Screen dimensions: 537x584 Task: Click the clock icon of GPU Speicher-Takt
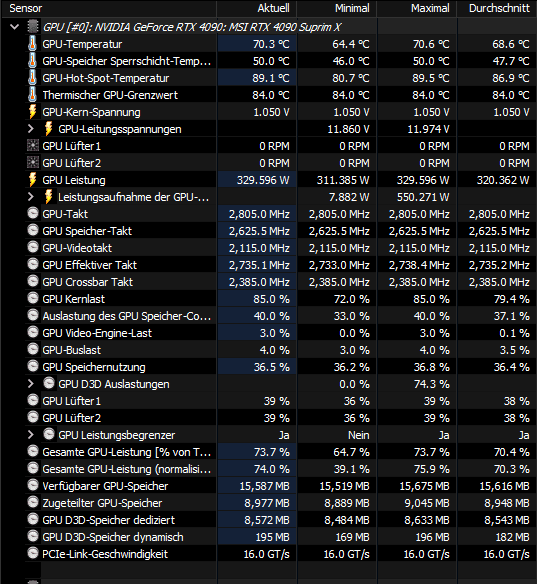tap(33, 230)
